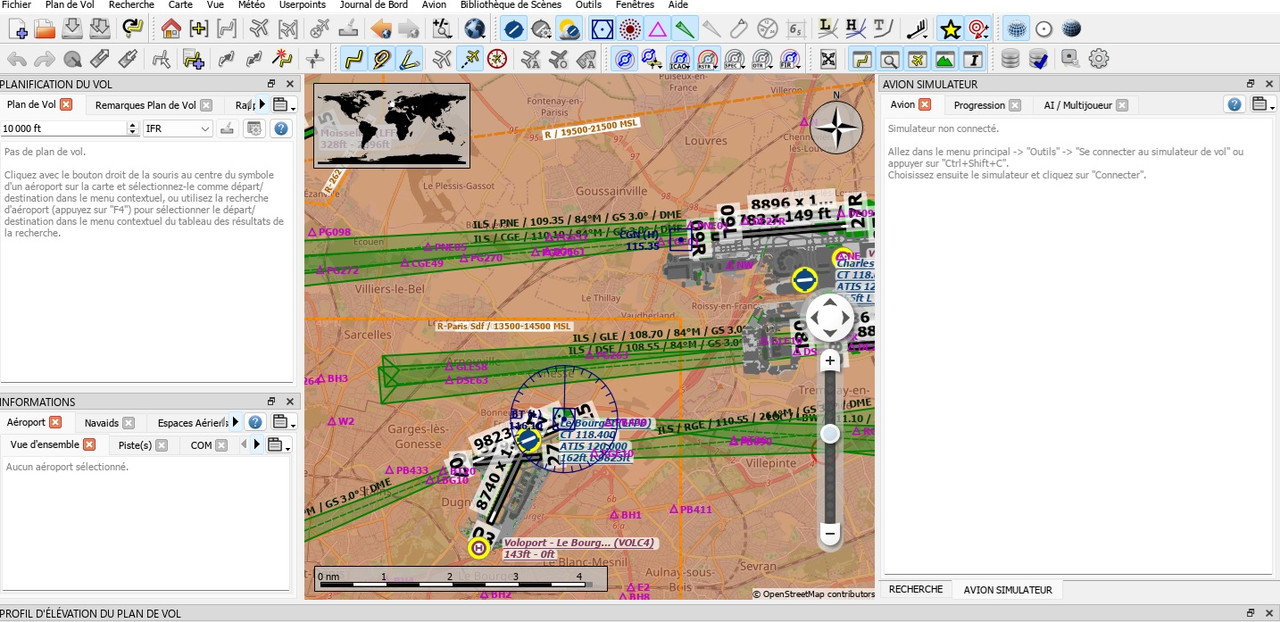
Task: Open the Espaces Aériens tab
Action: 193,423
